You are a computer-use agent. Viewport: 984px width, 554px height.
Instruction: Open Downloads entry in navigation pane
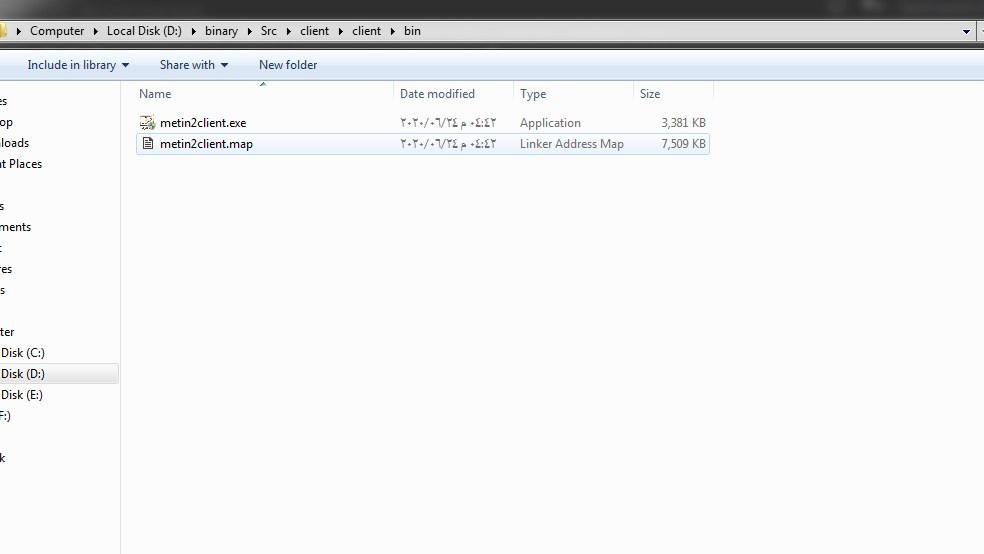point(14,143)
